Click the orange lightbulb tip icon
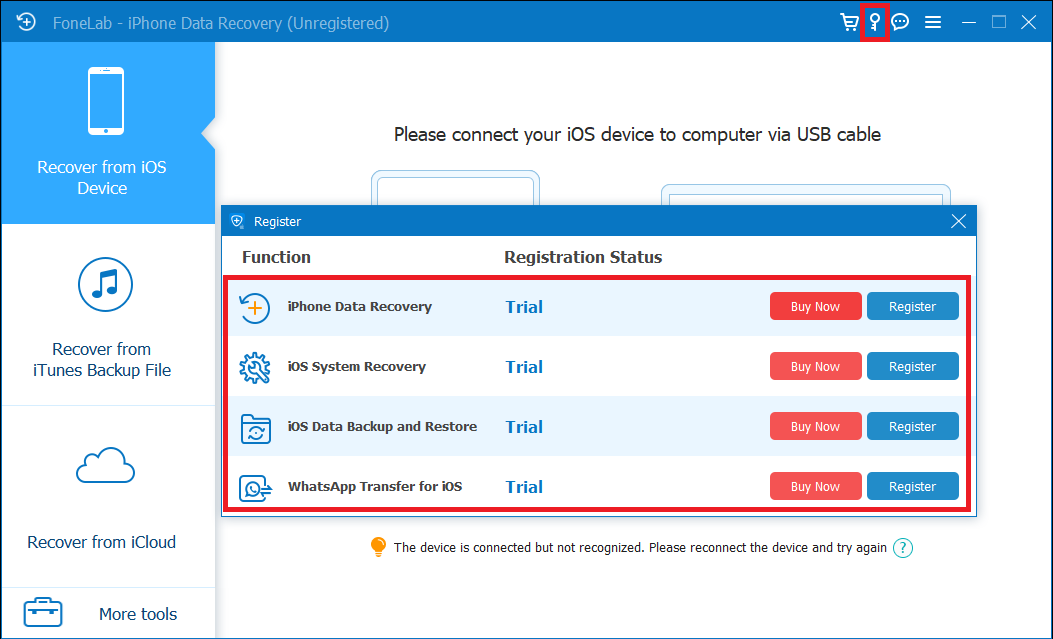 coord(378,547)
